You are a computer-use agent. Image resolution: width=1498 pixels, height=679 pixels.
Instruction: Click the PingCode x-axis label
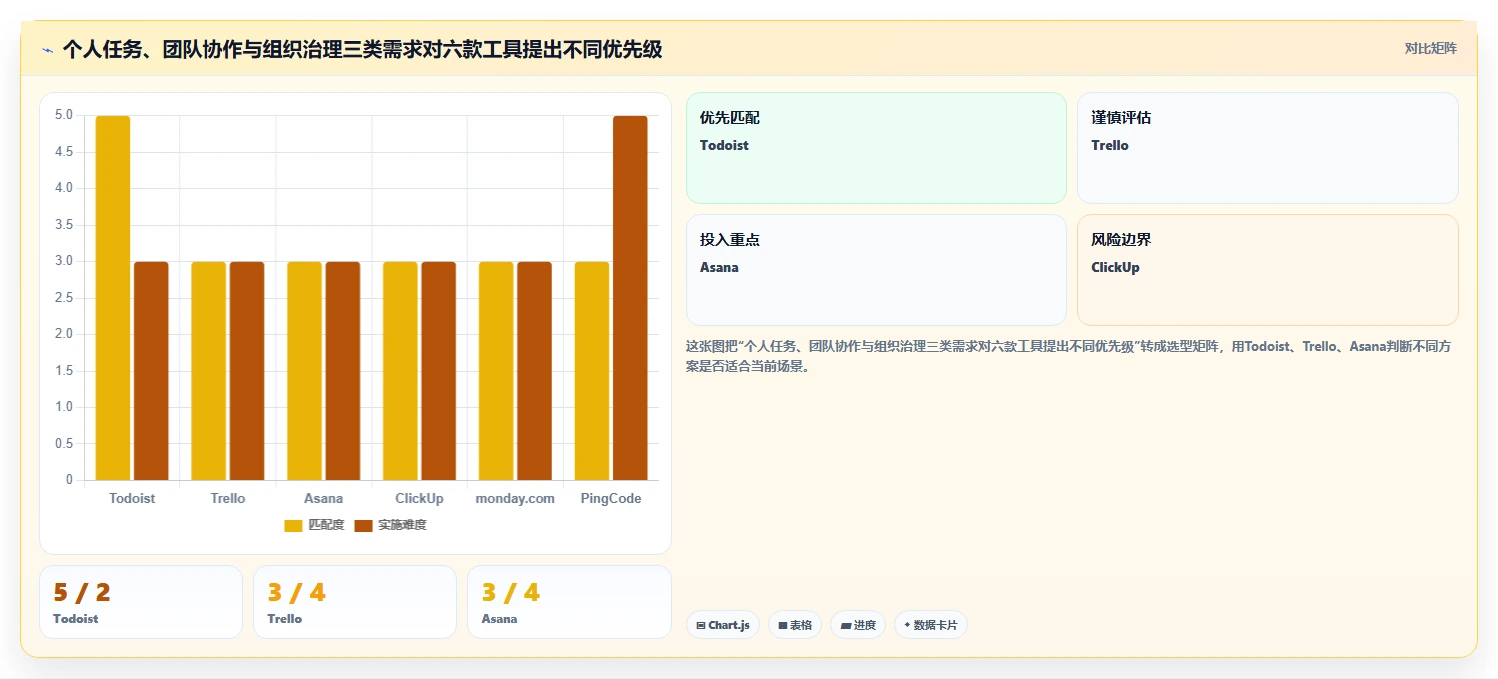click(x=611, y=498)
